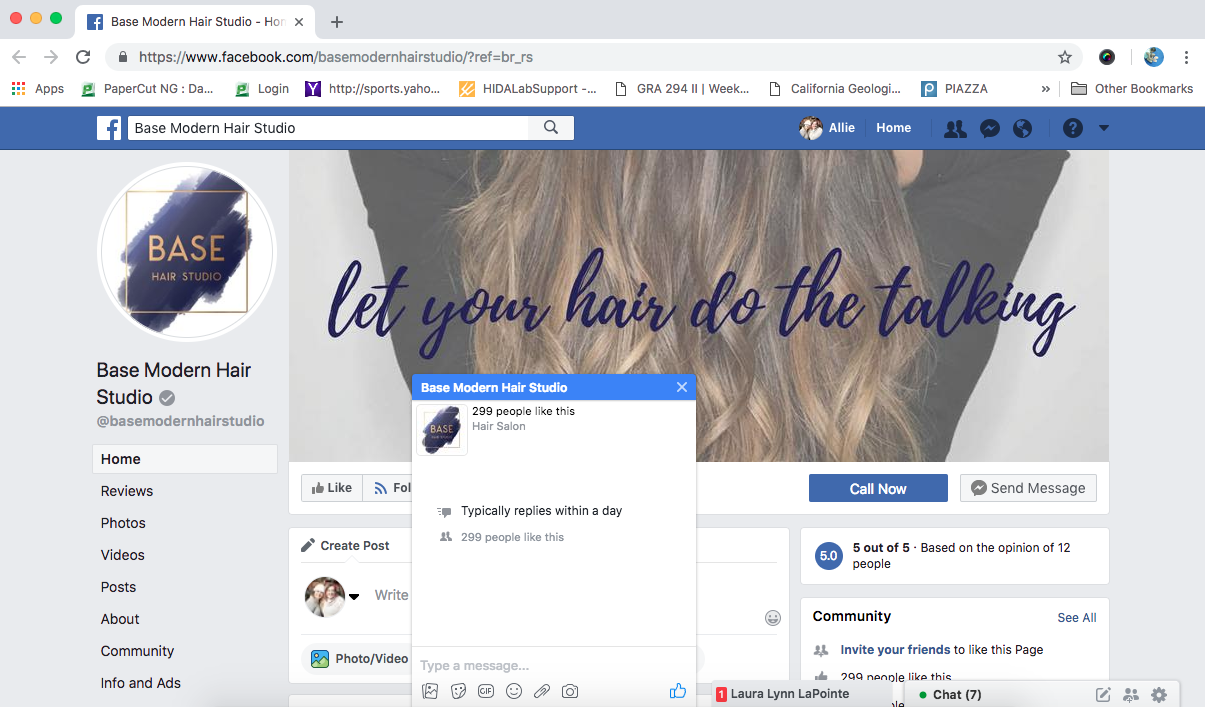Take a photo with chat camera icon

click(x=570, y=691)
